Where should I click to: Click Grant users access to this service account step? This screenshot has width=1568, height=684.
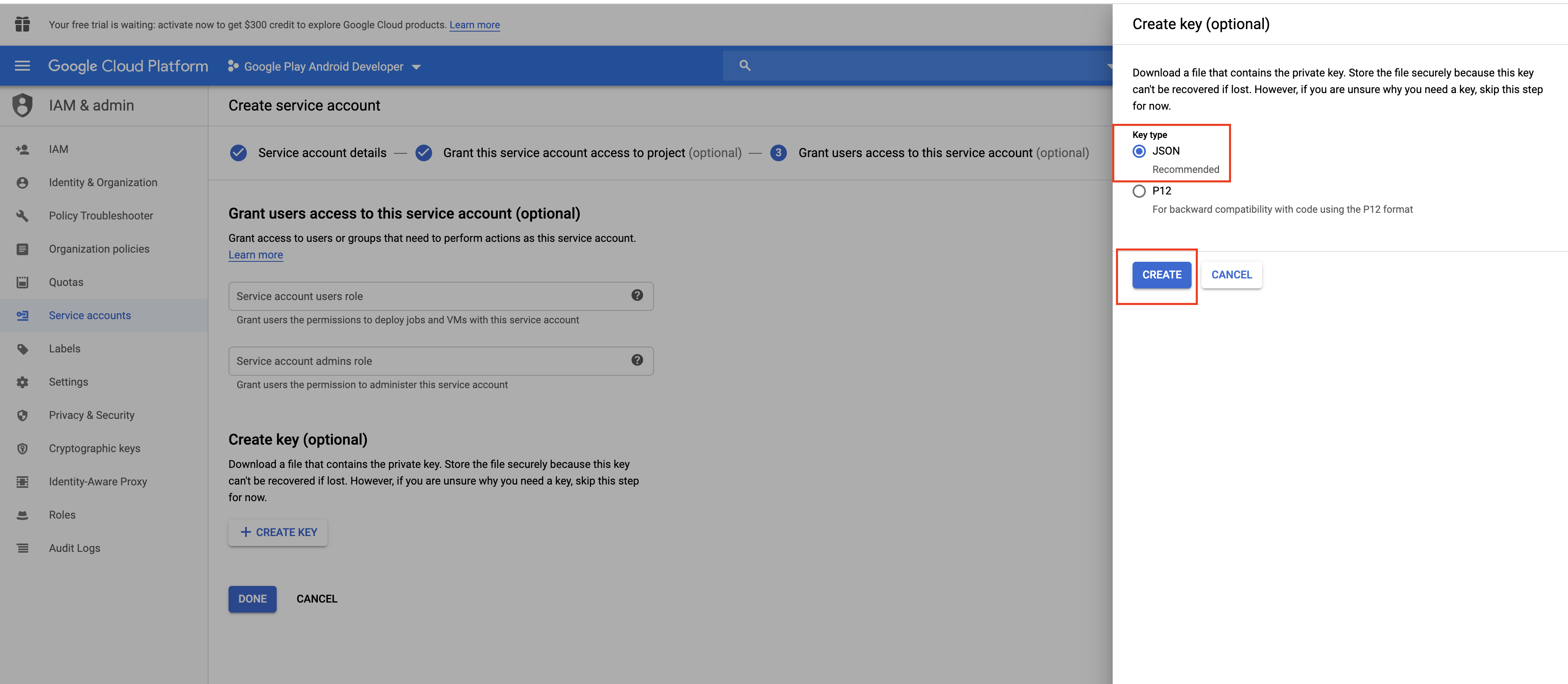pyautogui.click(x=944, y=153)
